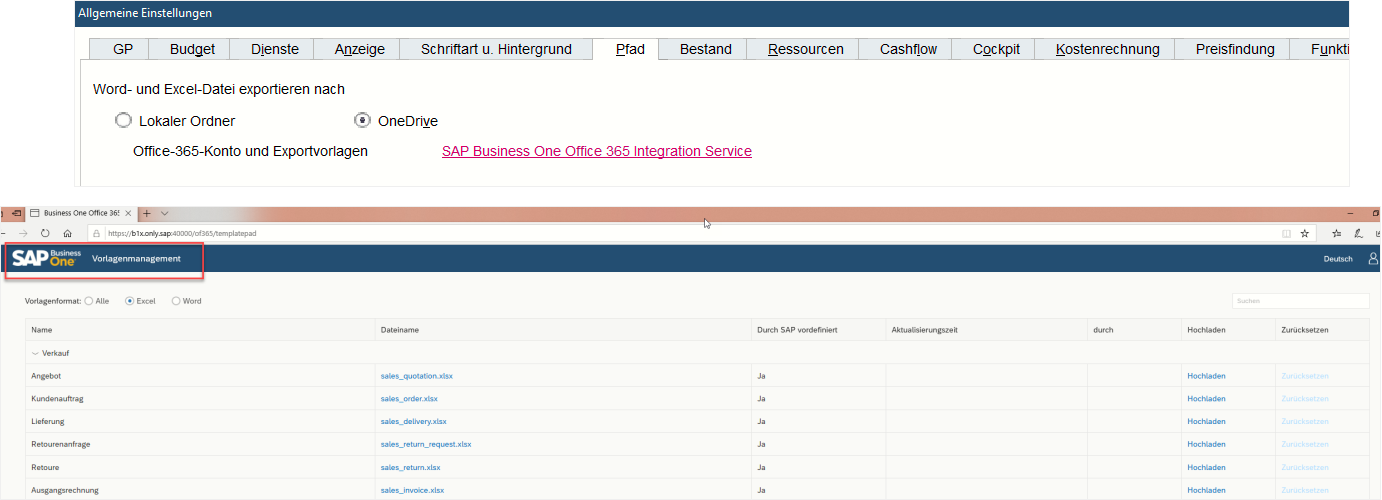Switch to the Cashflow tab

pyautogui.click(x=908, y=49)
